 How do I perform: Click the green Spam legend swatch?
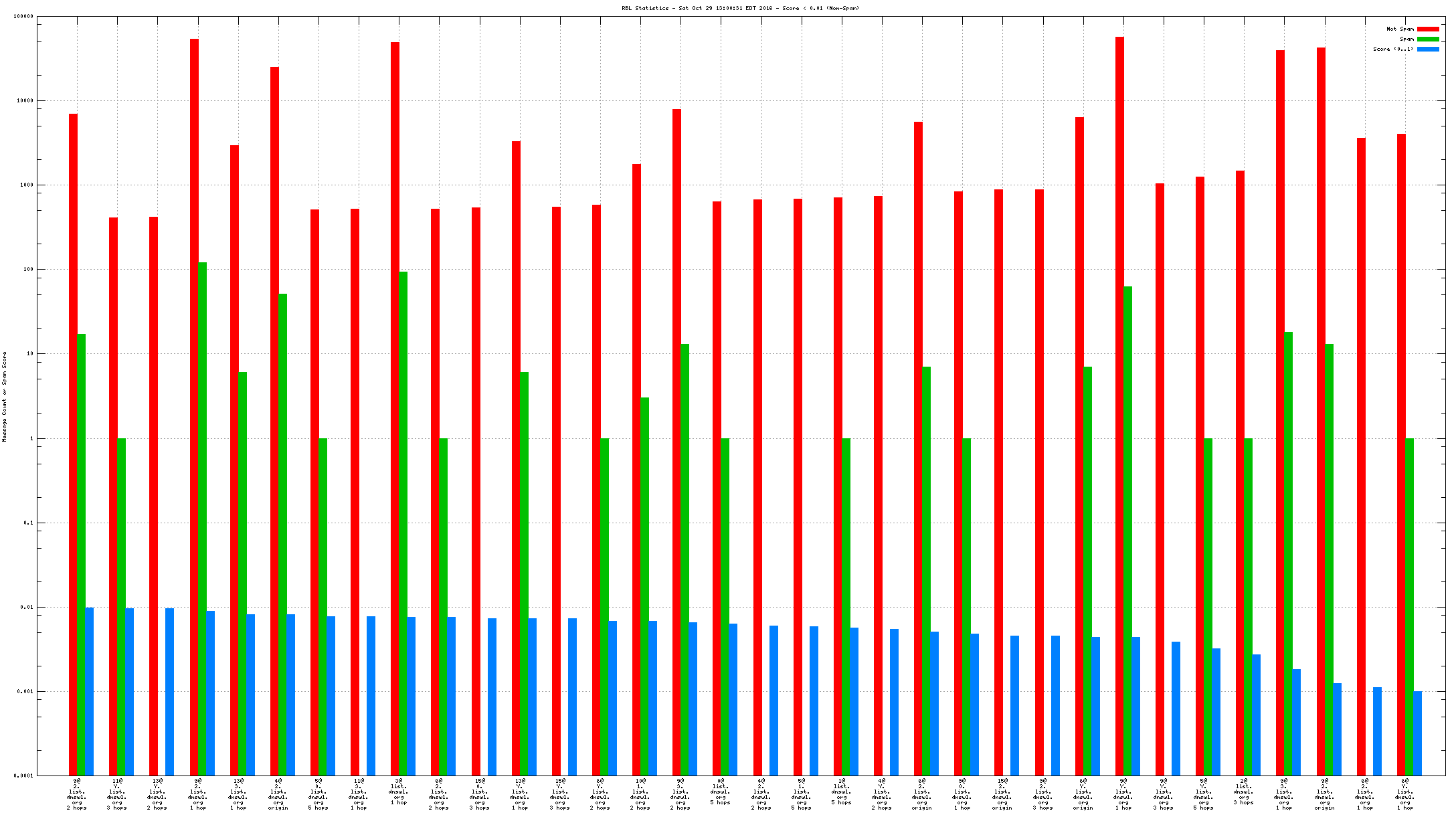click(x=1427, y=39)
